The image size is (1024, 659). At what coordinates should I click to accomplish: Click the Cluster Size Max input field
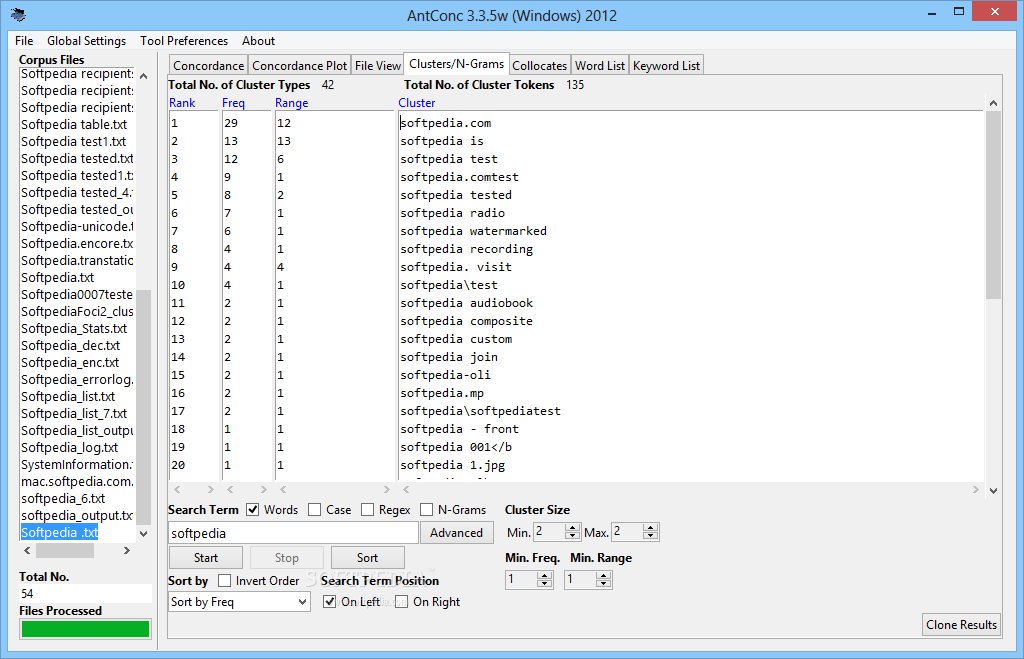tap(628, 532)
